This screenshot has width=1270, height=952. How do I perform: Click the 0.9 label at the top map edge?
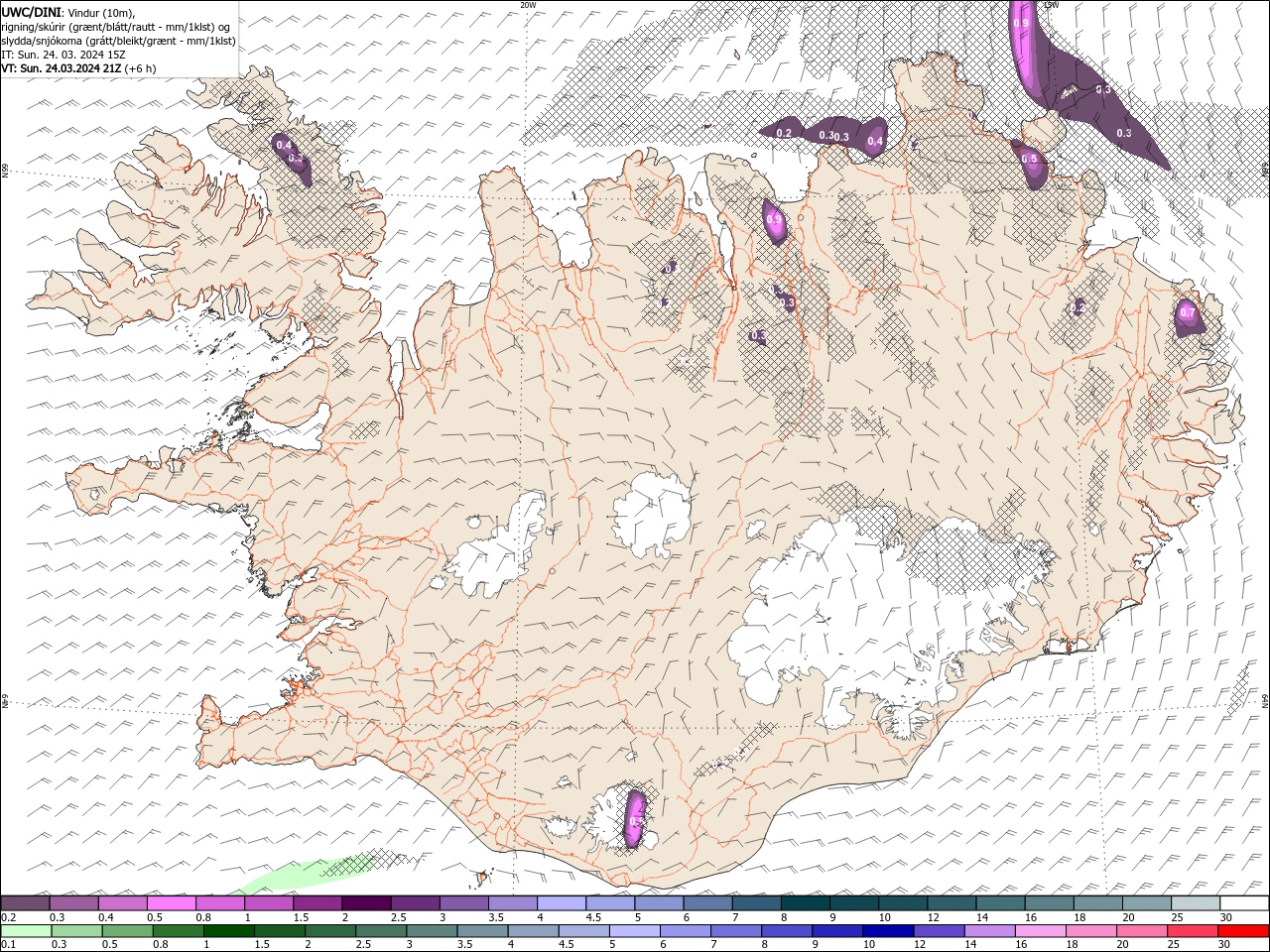coord(1020,22)
